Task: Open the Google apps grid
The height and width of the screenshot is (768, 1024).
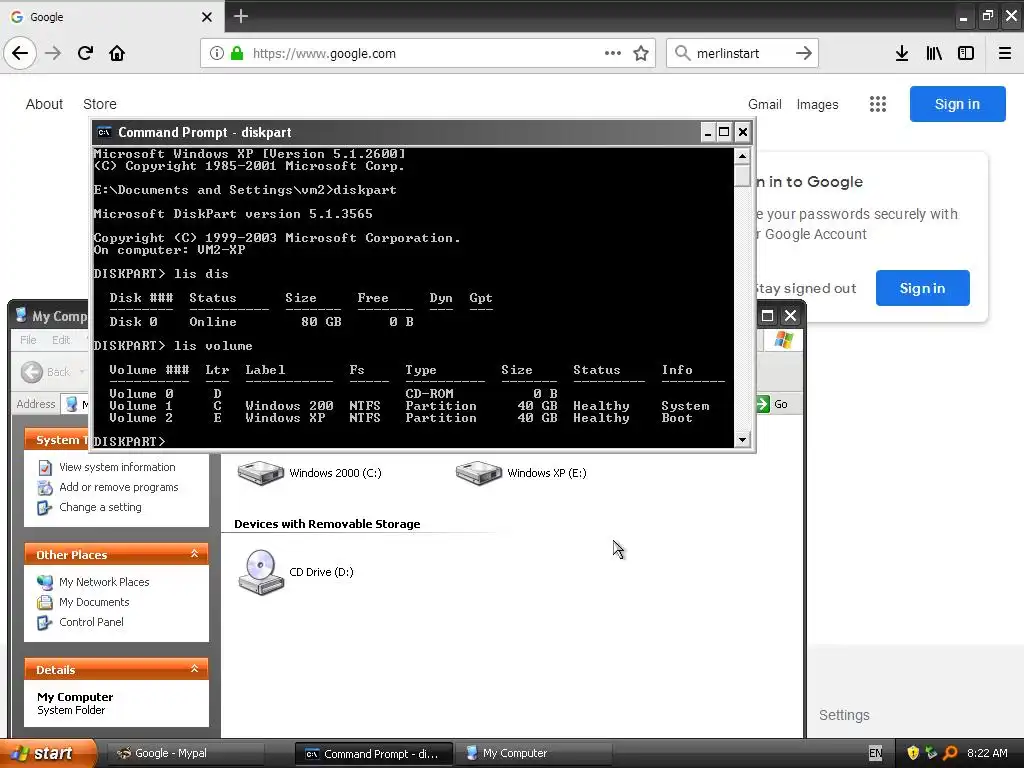Action: [x=878, y=104]
